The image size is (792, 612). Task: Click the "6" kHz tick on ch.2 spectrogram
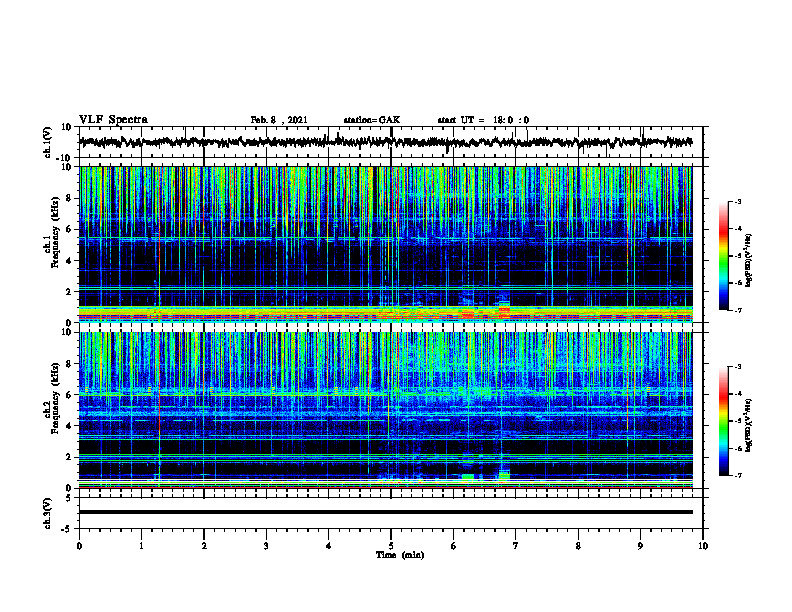(69, 395)
